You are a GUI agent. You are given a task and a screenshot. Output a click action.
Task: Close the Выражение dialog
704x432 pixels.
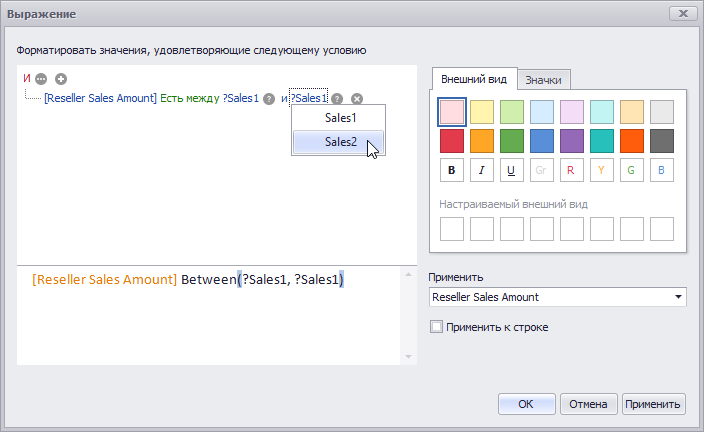click(683, 13)
